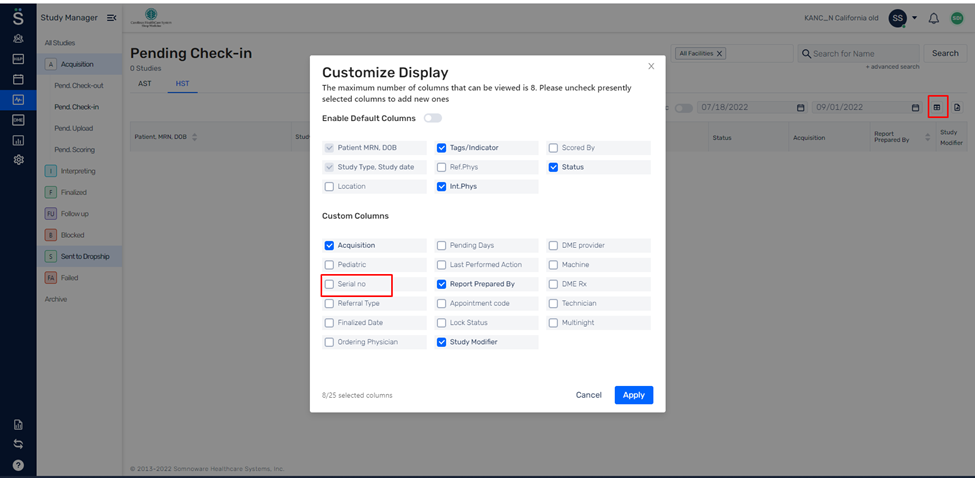Uncheck the Study Modifier column
Viewport: 975px width, 478px height.
point(441,342)
